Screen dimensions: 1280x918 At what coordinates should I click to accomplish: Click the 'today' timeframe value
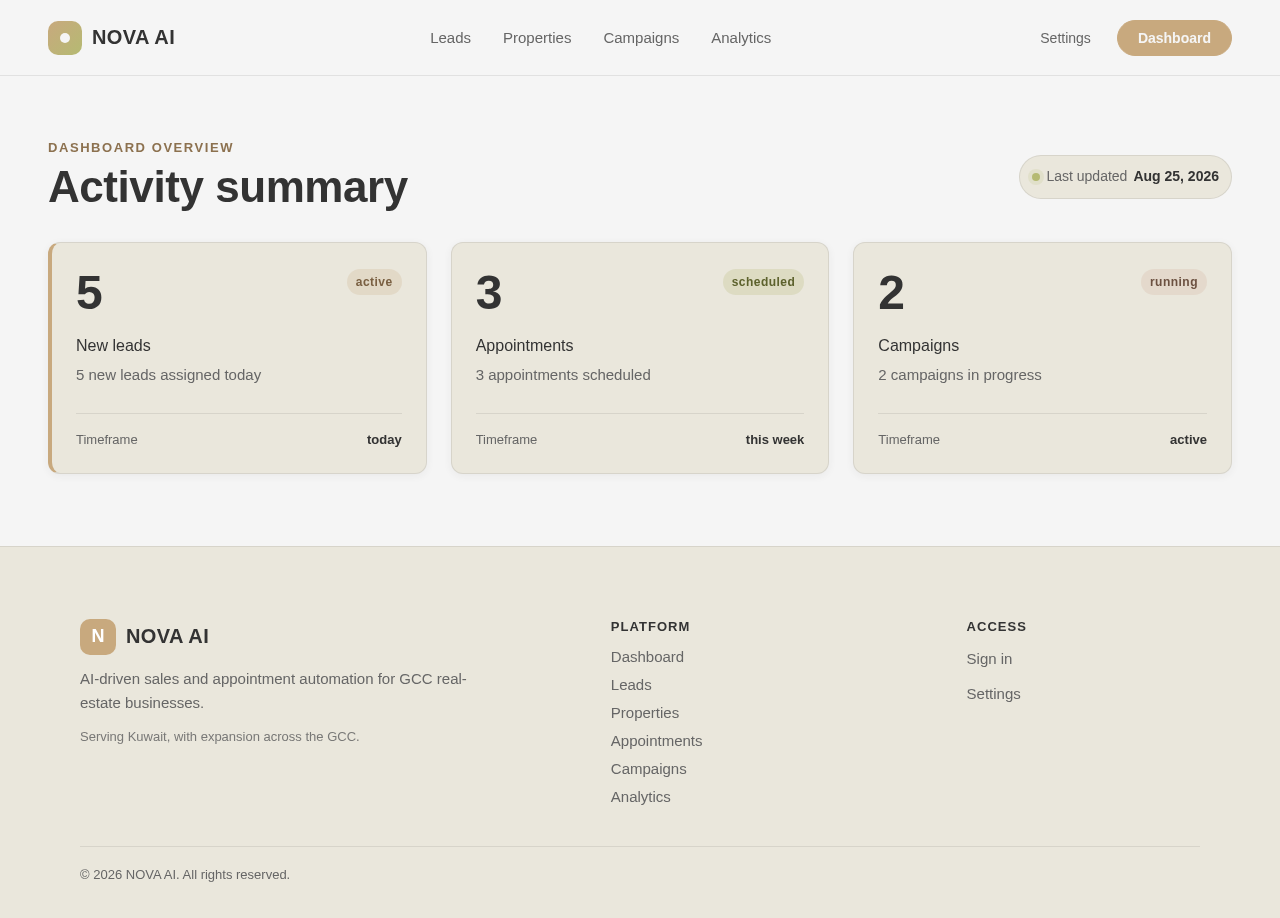[384, 440]
